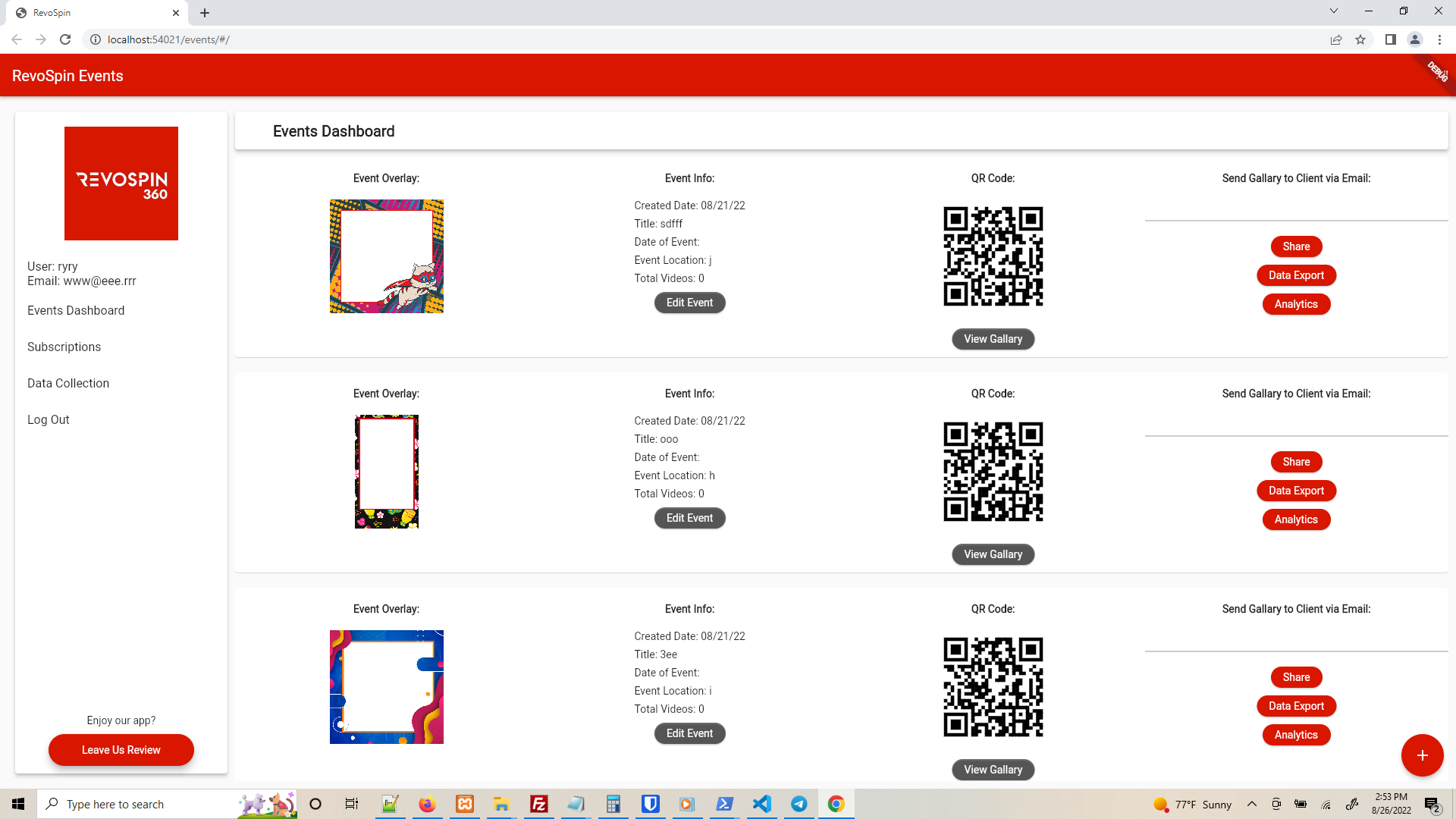Click the QR code for the 3ee event
This screenshot has width=1456, height=819.
993,687
